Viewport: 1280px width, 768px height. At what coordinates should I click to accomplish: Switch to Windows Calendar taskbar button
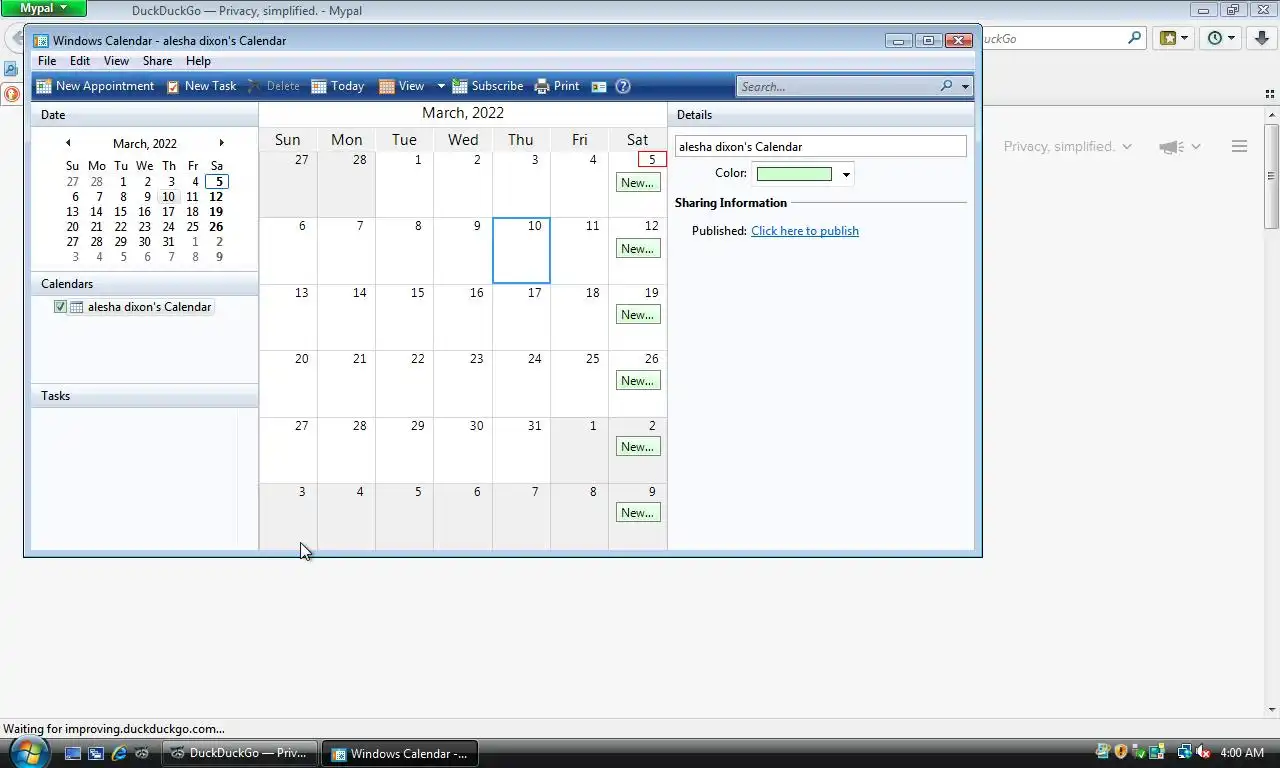[400, 753]
